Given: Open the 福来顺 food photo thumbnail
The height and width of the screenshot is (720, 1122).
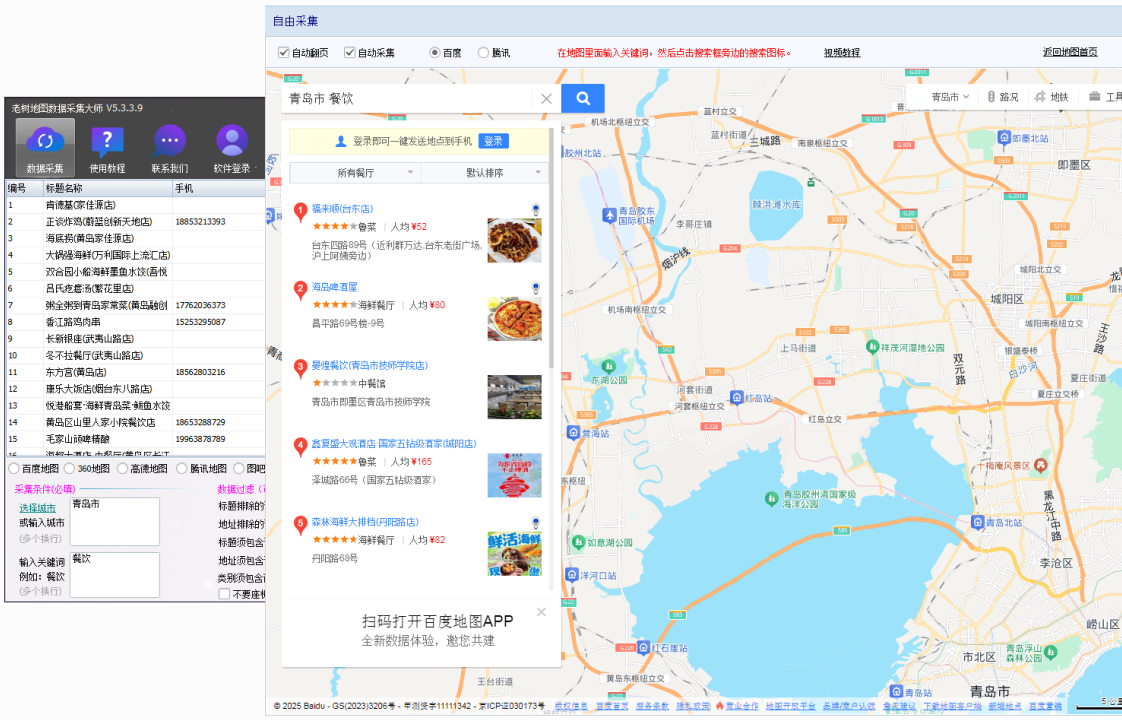Looking at the screenshot, I should point(514,240).
